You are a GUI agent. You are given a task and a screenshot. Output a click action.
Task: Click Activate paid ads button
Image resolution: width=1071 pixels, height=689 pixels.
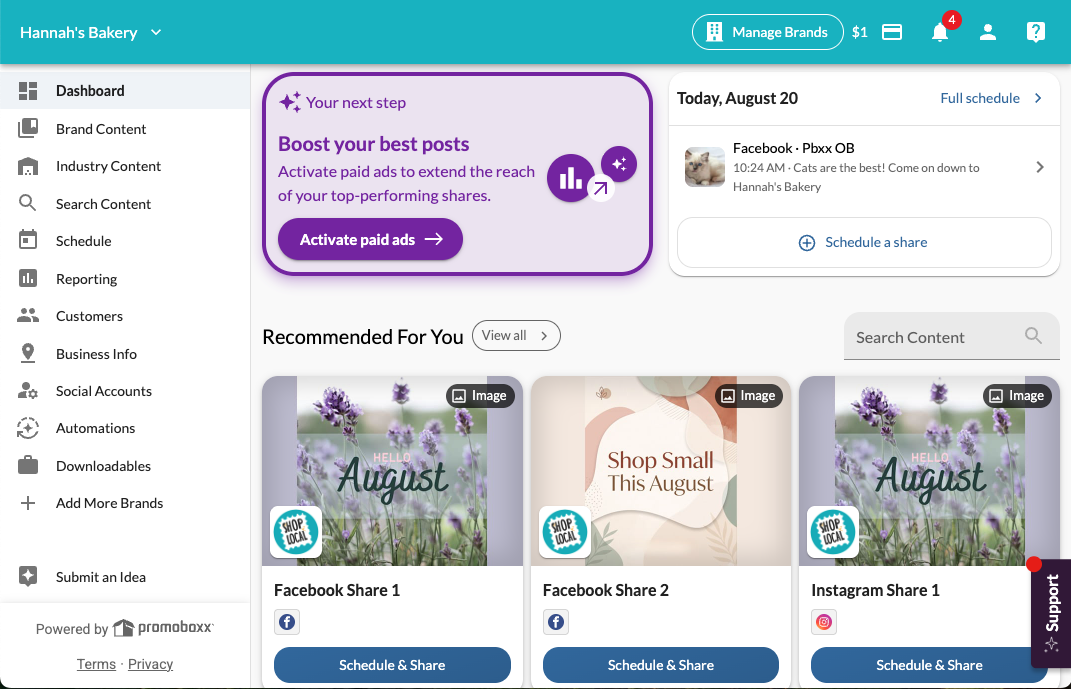(x=370, y=239)
